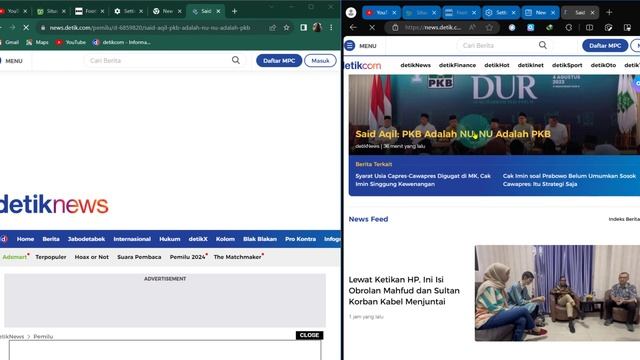Screen dimensions: 640x360
Task: Open the Adsmart sub-menu link
Action: 15,257
